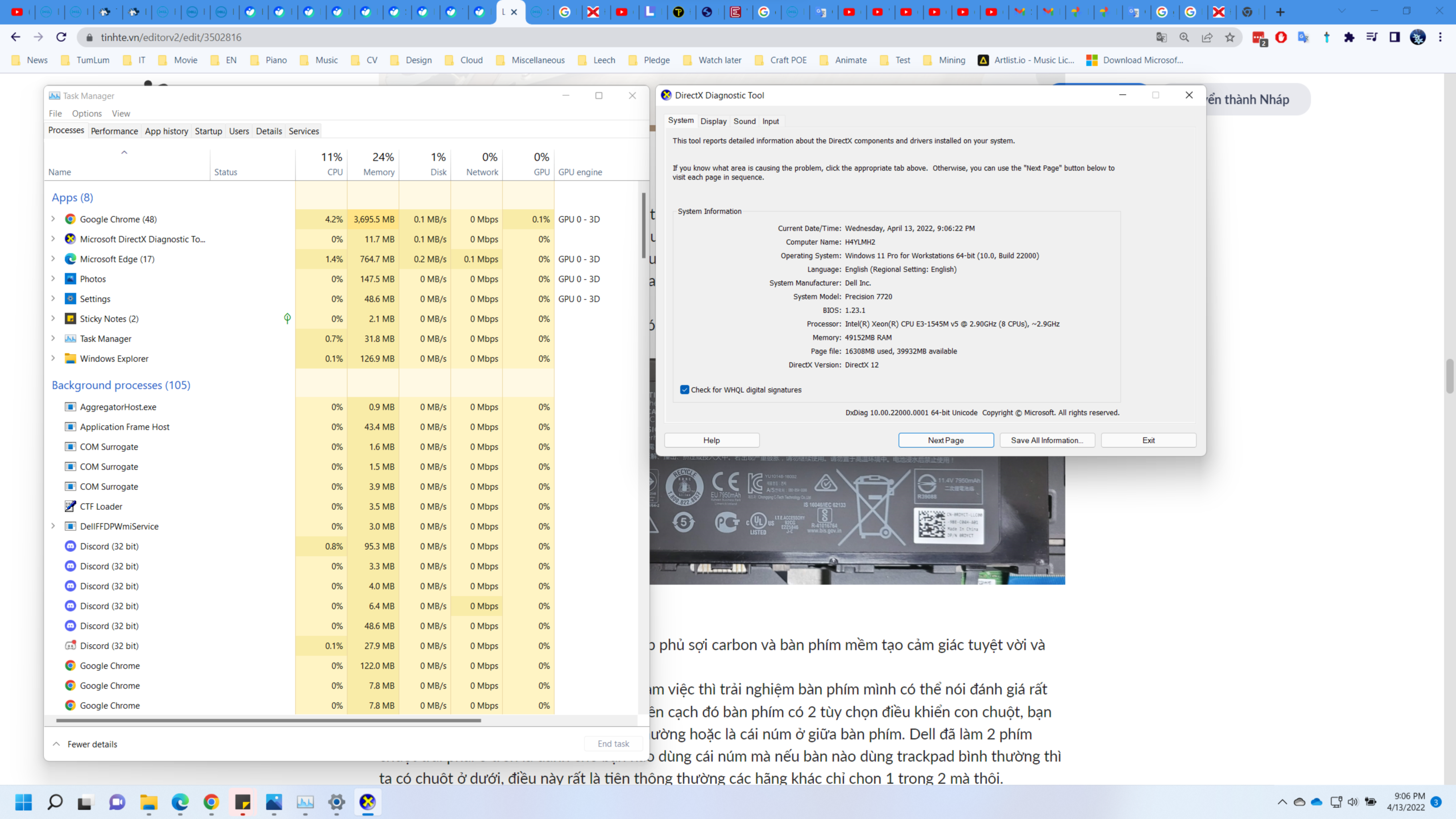1456x819 pixels.
Task: Switch to Sound tab in DirectX tool
Action: coord(744,121)
